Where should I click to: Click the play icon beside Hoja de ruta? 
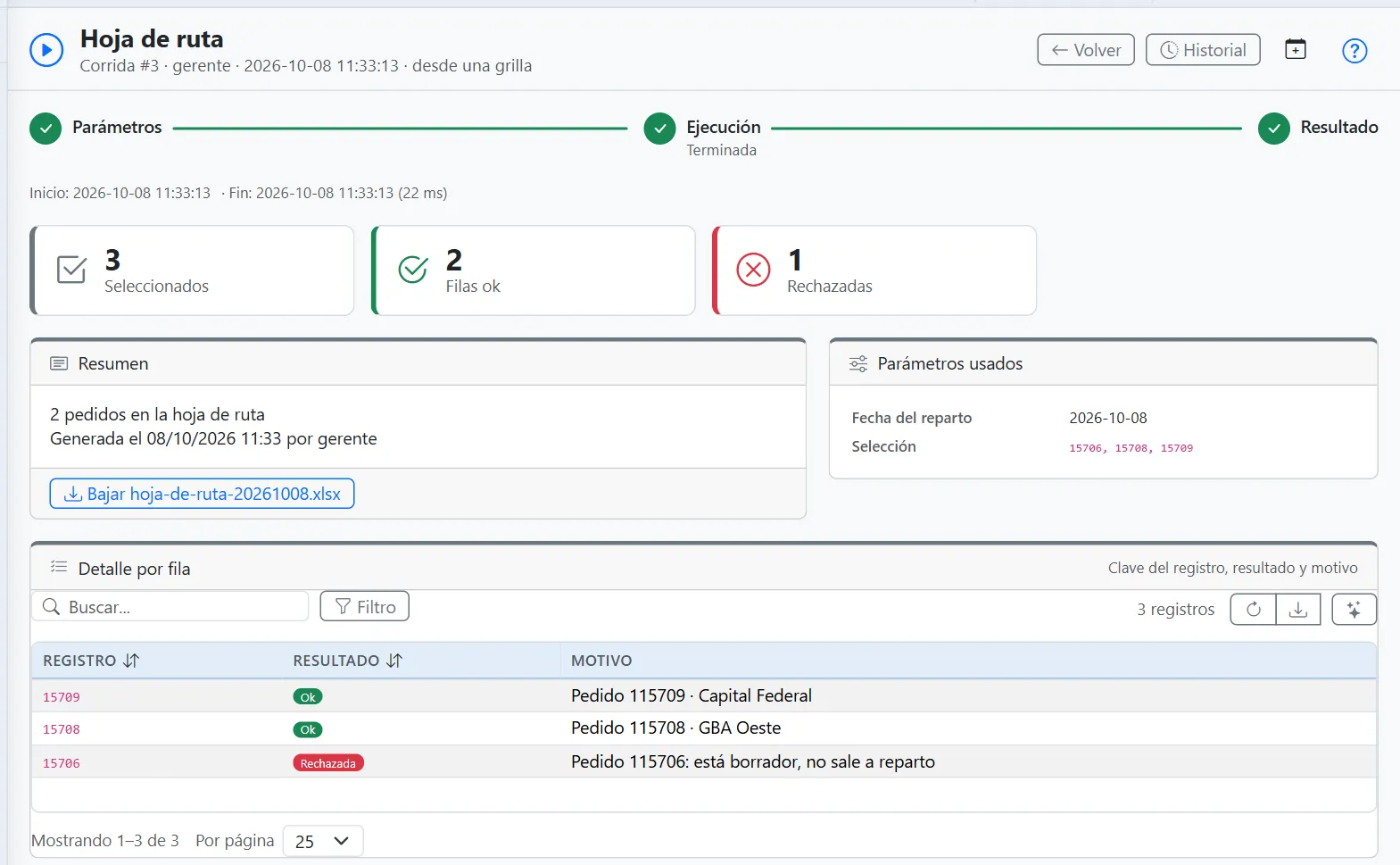46,50
